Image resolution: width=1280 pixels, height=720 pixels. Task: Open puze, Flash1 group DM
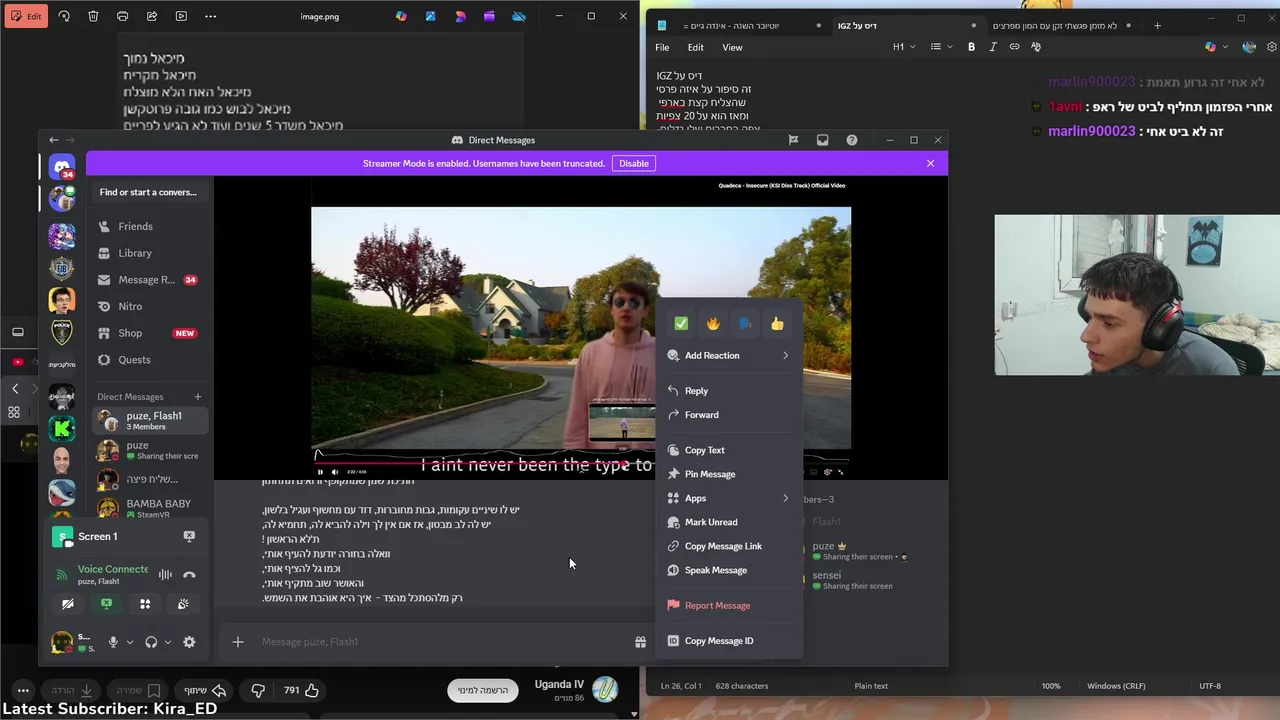point(150,421)
